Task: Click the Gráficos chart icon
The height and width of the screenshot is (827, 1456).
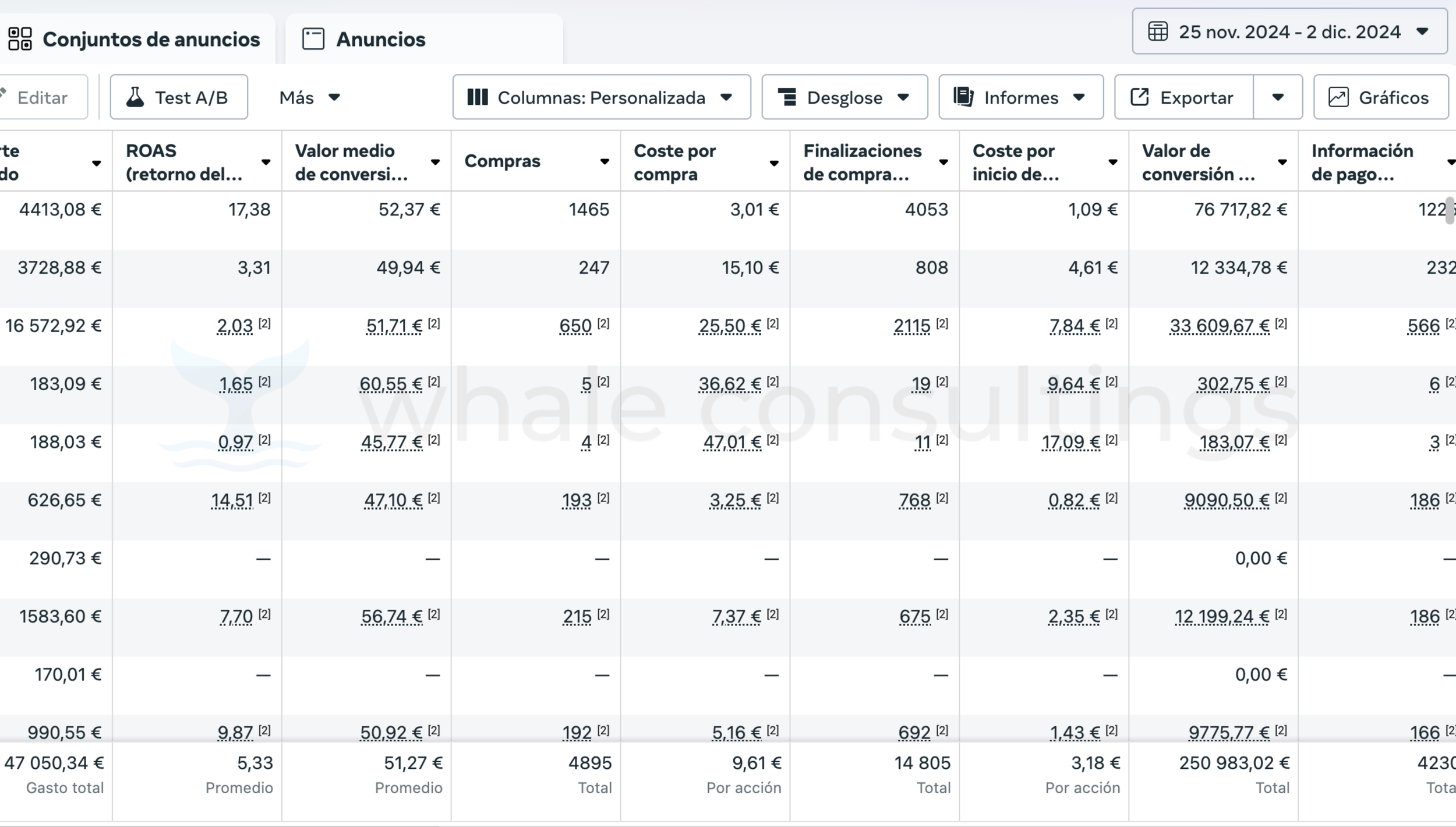Action: (1338, 97)
